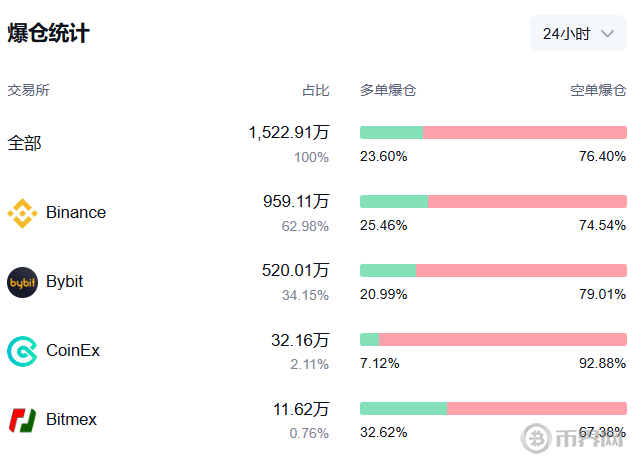Click the 空单爆仓 column header
The height and width of the screenshot is (466, 634).
[x=598, y=90]
